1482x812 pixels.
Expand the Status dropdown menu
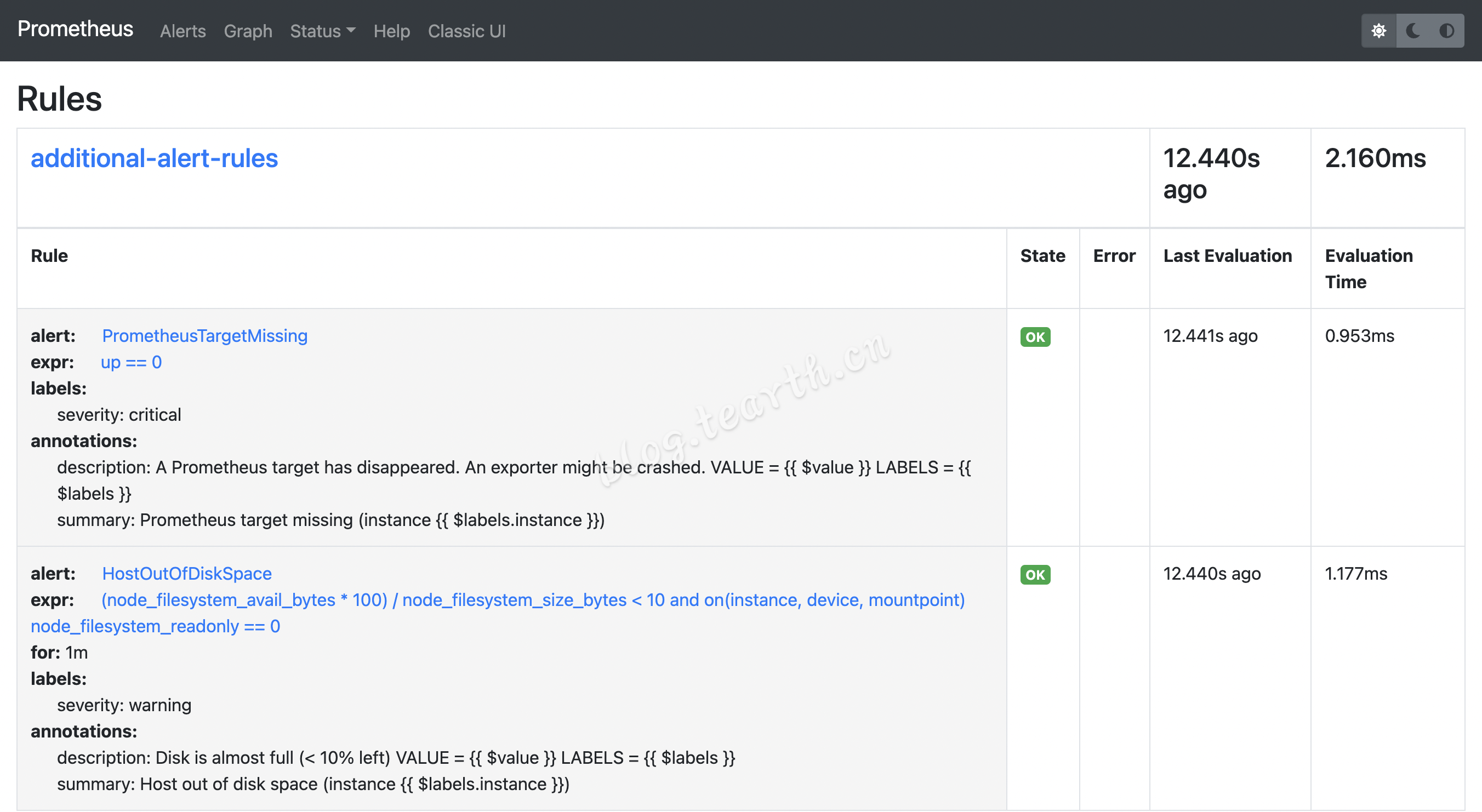pyautogui.click(x=323, y=31)
